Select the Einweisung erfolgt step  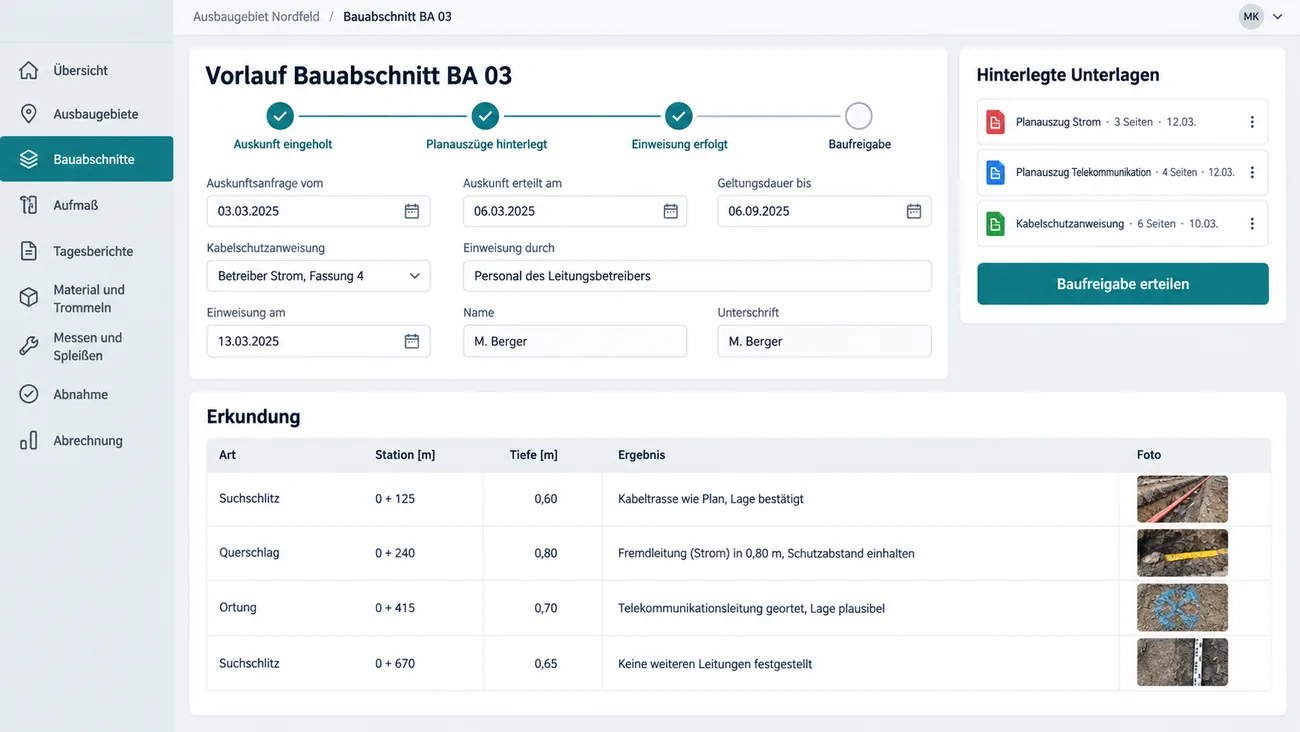coord(679,116)
